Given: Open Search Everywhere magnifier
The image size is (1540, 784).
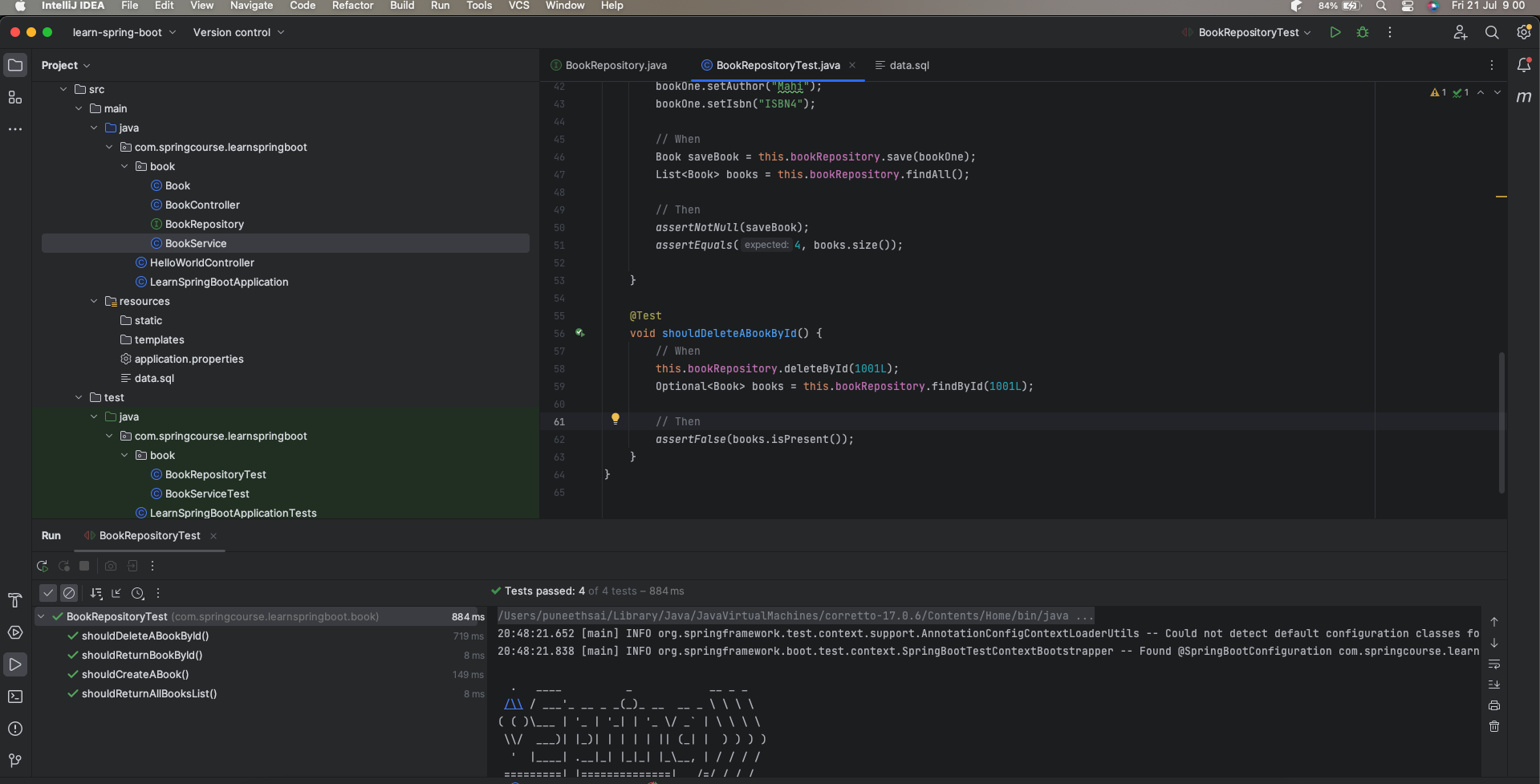Looking at the screenshot, I should [1492, 32].
